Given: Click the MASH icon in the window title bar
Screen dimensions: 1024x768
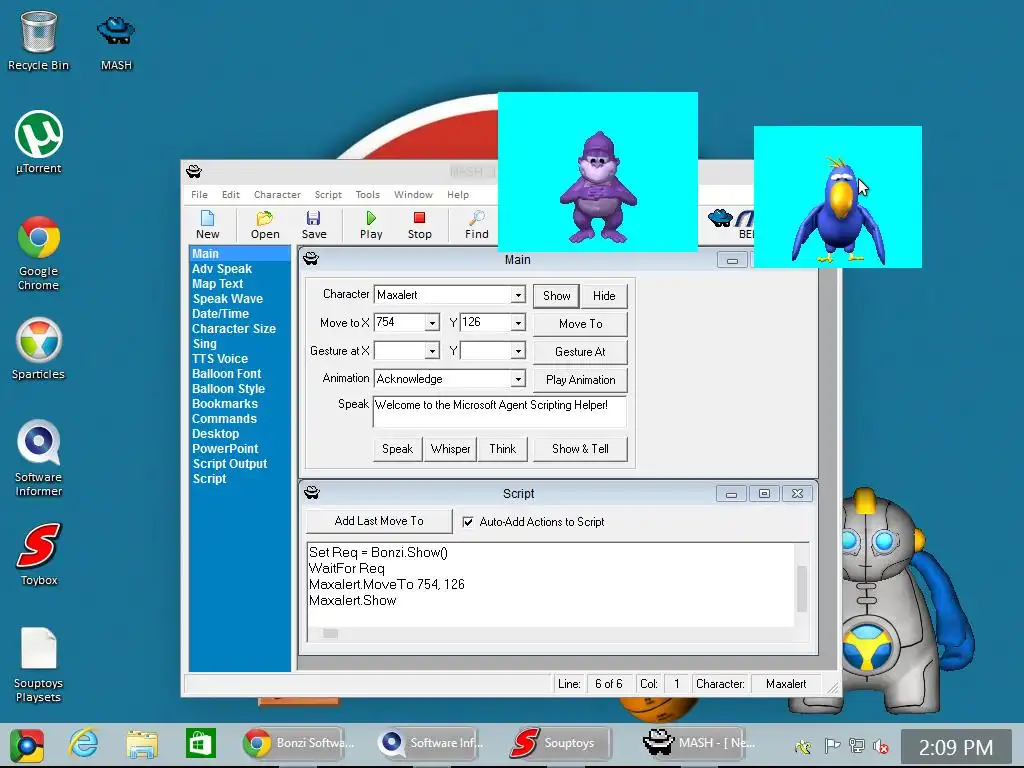Looking at the screenshot, I should (x=194, y=172).
